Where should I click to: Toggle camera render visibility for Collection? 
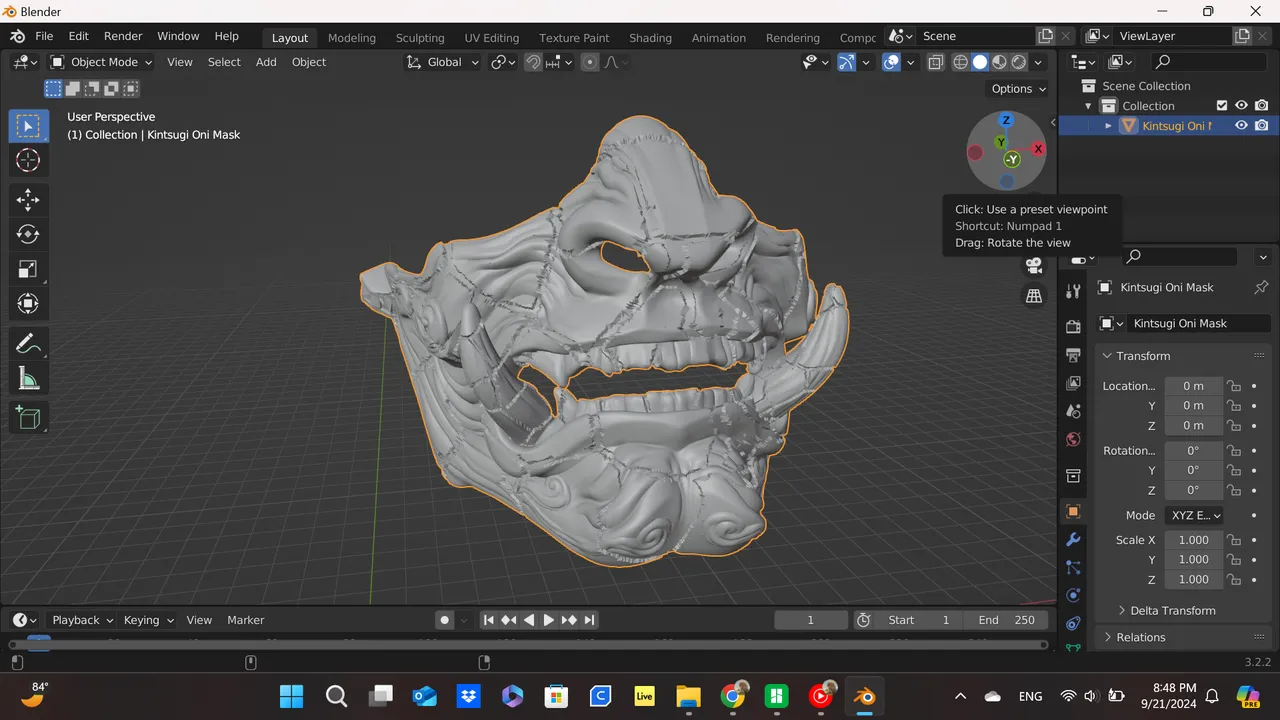pos(1262,105)
